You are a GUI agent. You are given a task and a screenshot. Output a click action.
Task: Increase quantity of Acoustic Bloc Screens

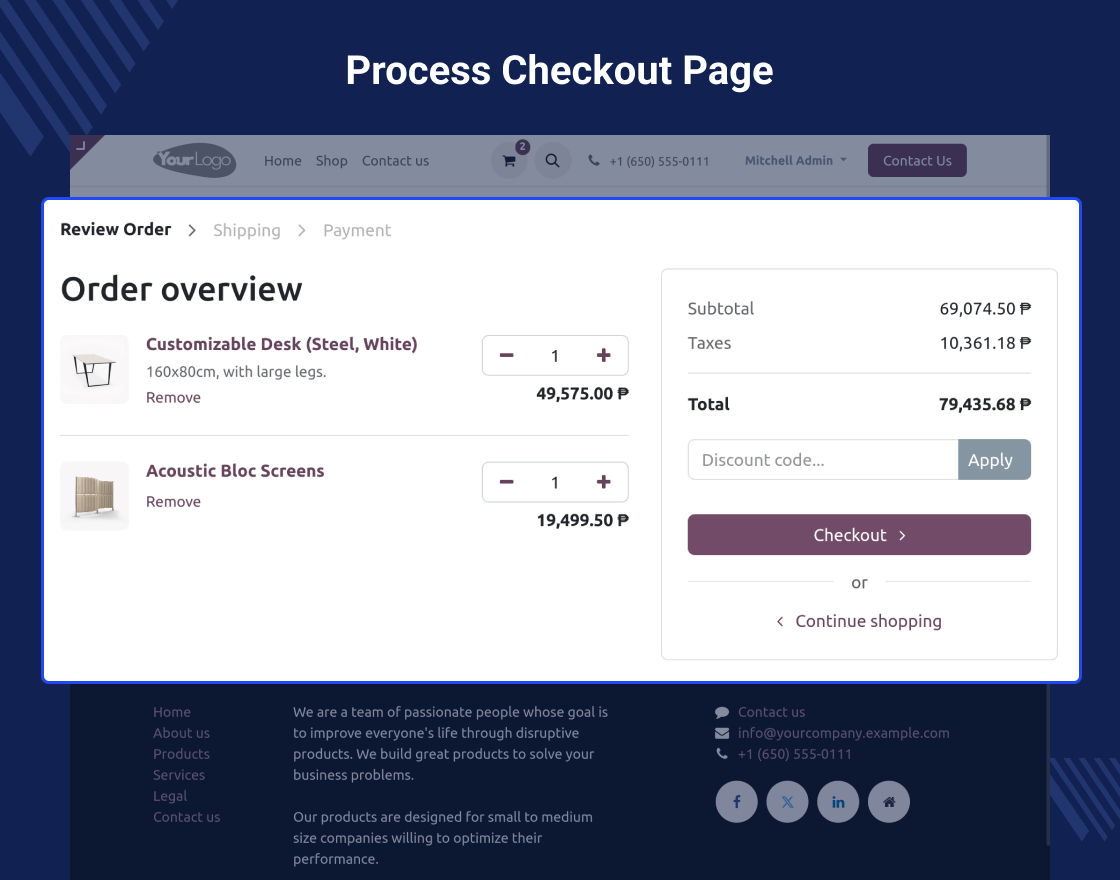(604, 482)
